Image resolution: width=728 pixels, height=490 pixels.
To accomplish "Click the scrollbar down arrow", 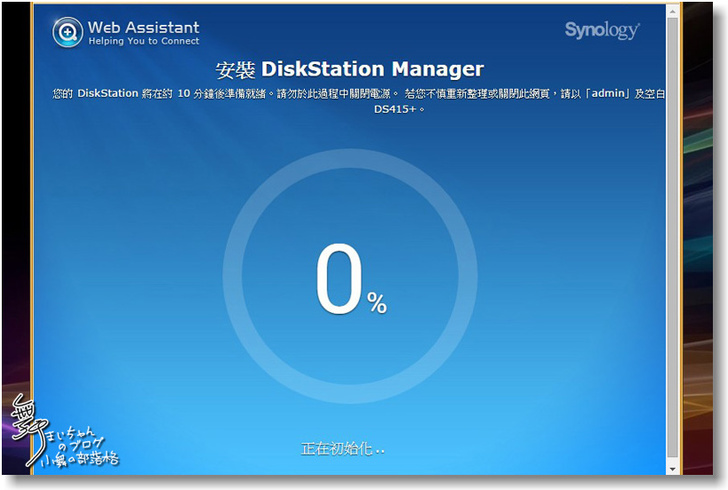I will coord(672,469).
